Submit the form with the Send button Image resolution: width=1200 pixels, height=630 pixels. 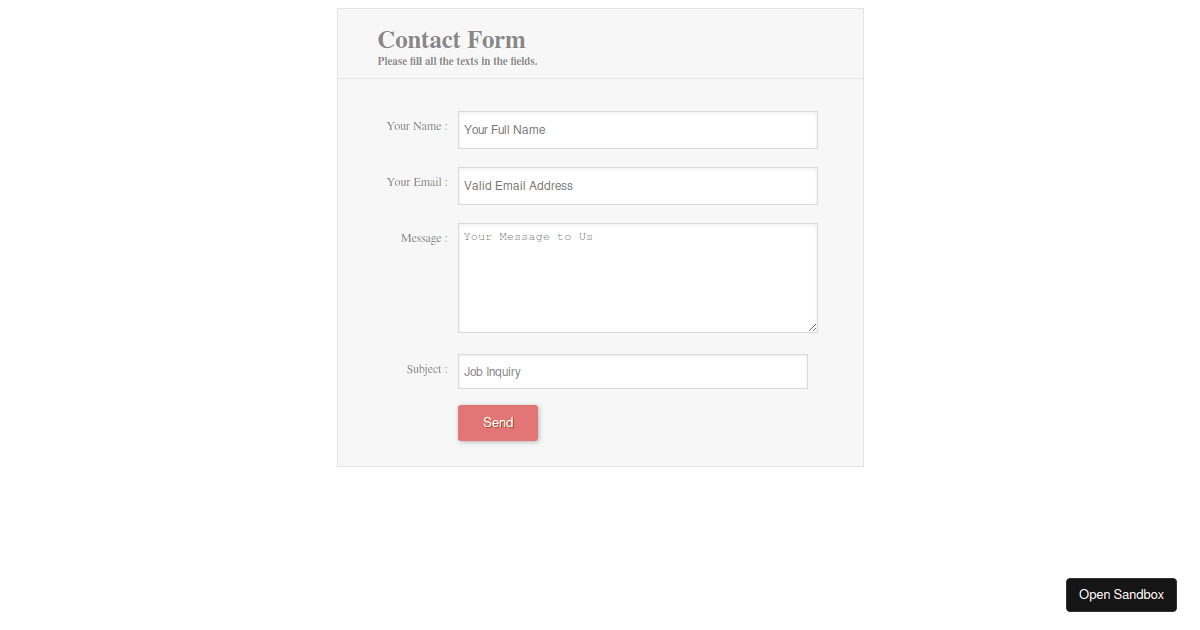[498, 423]
